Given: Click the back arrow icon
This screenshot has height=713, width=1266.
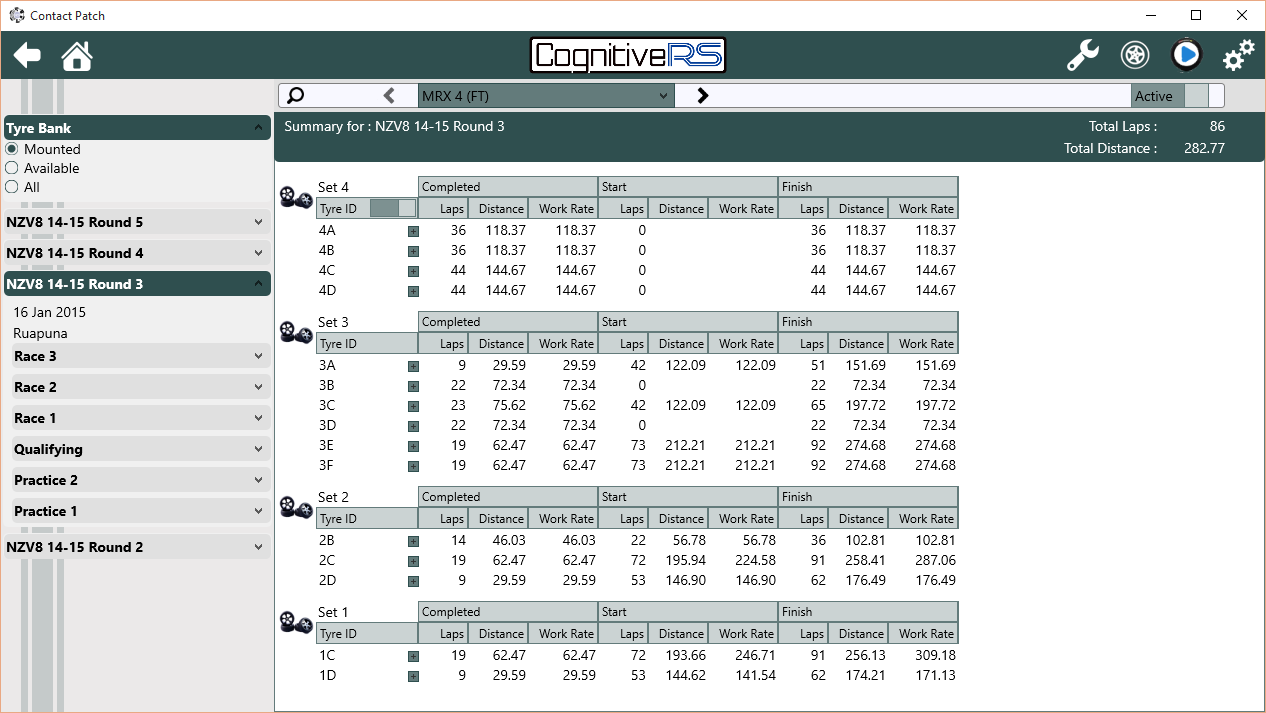Looking at the screenshot, I should pos(27,56).
